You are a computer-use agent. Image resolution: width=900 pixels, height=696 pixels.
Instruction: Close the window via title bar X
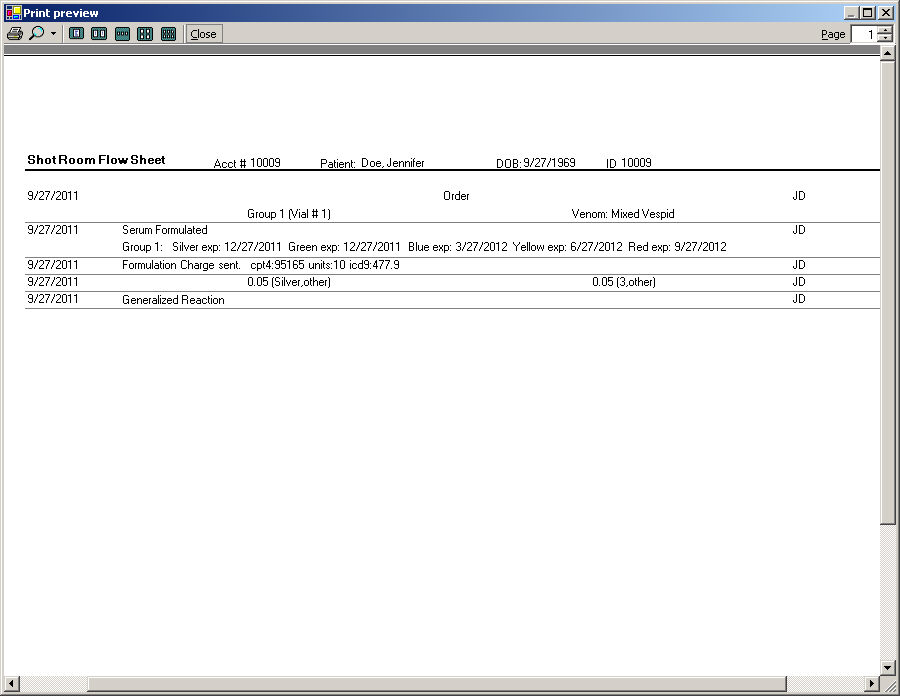pos(886,13)
